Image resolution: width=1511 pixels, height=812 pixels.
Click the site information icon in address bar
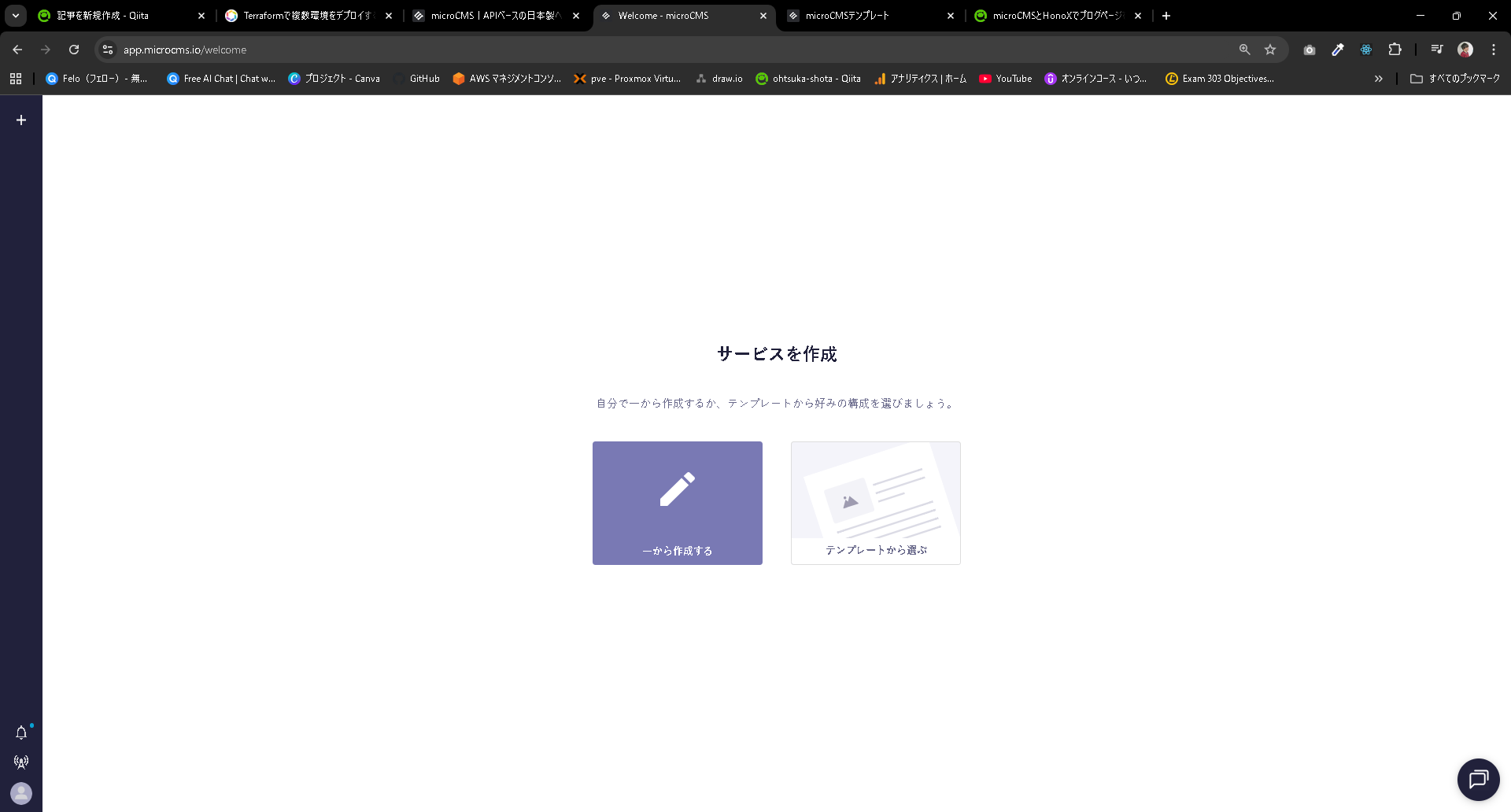point(108,50)
